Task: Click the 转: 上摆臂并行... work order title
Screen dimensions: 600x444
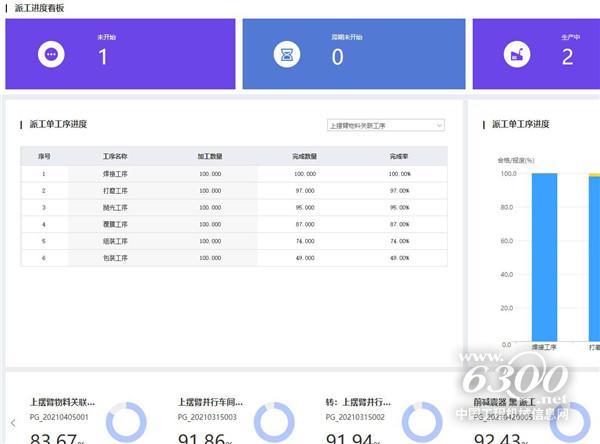Action: (358, 402)
